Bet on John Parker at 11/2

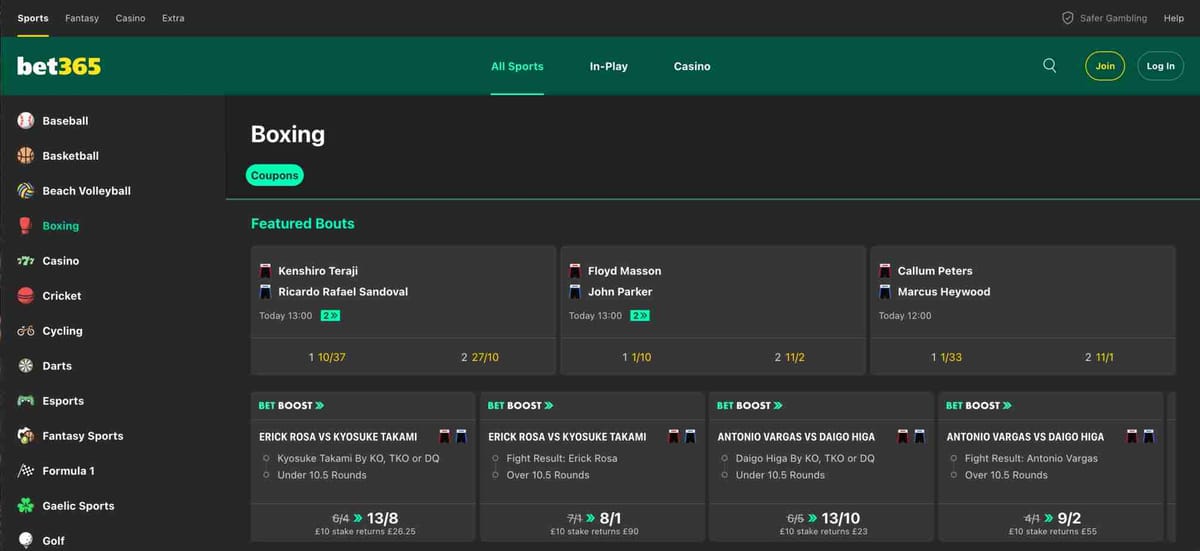[x=790, y=357]
